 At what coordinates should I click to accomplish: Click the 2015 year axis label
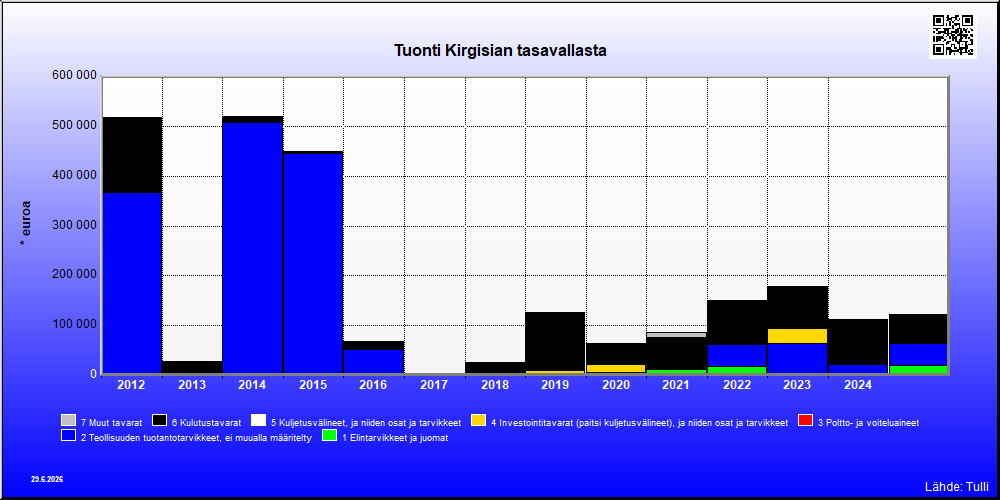pyautogui.click(x=313, y=385)
